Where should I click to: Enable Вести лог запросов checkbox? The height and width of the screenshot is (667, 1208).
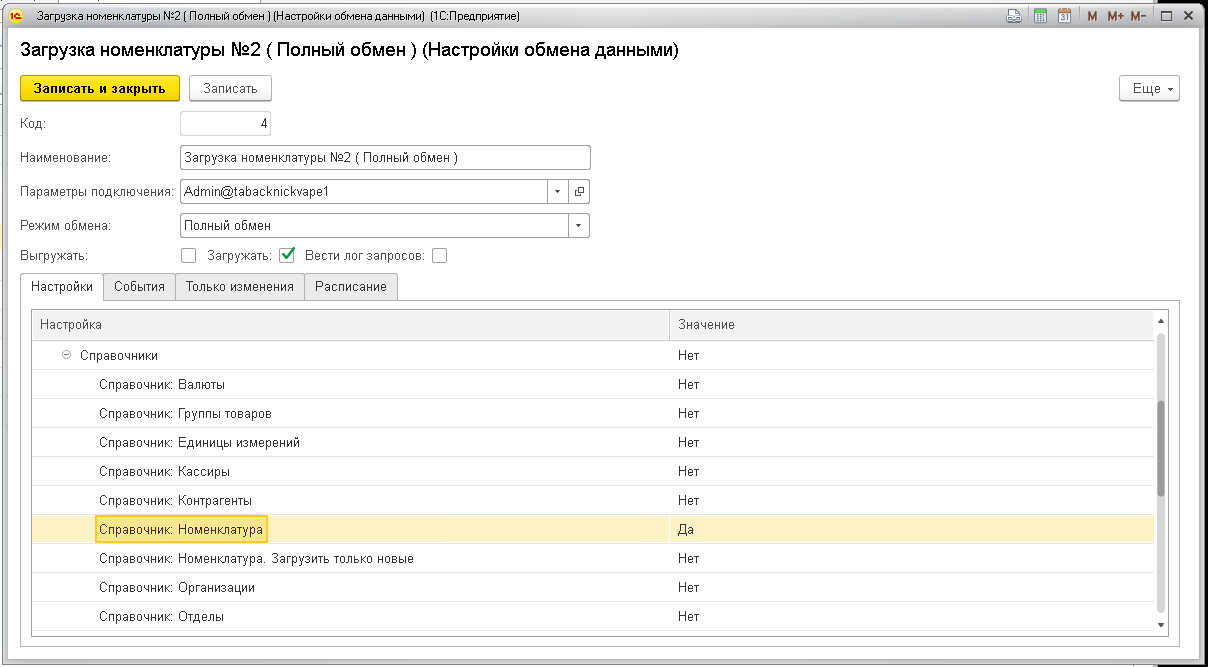439,255
